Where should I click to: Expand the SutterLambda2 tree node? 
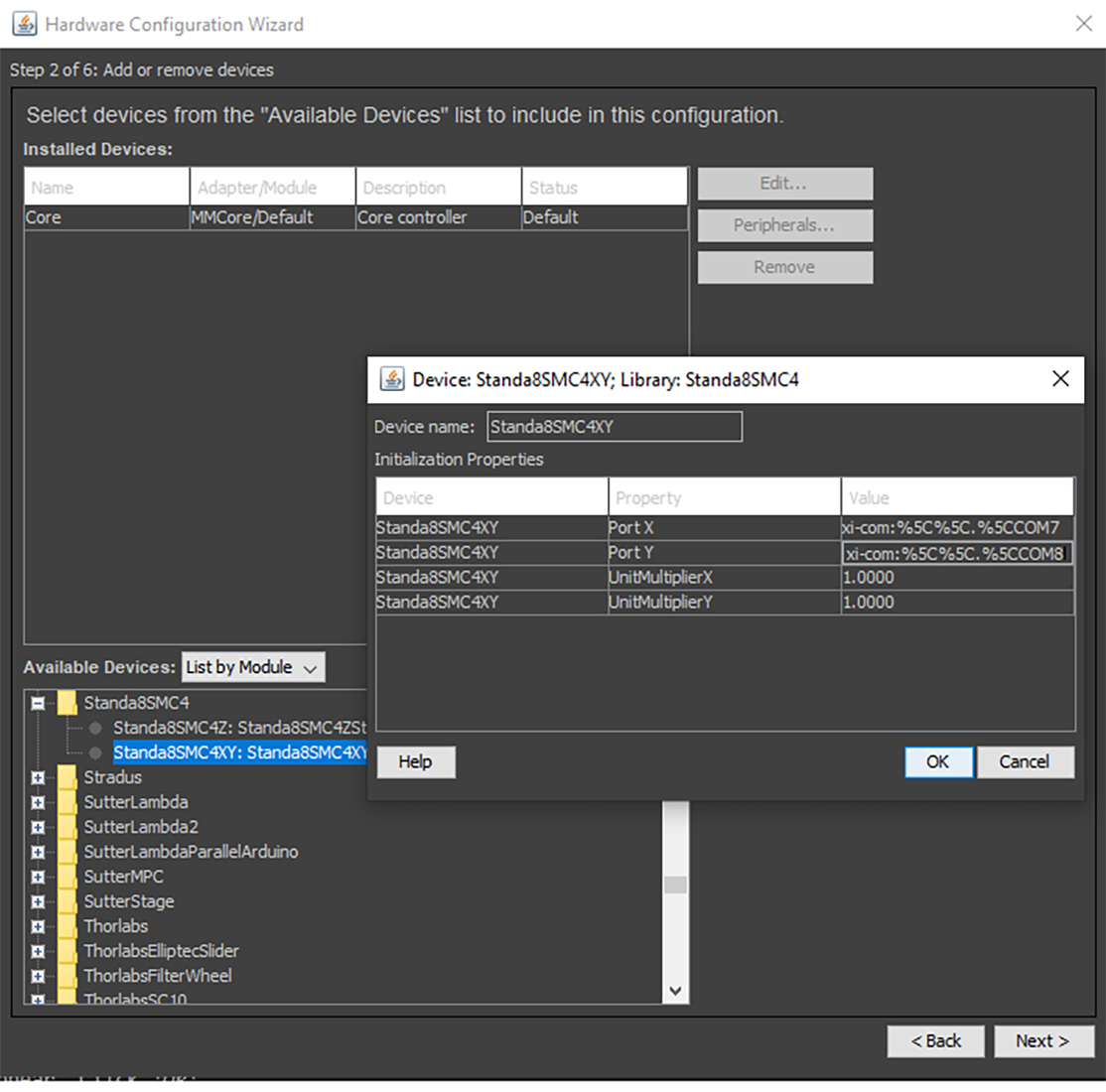(x=38, y=827)
